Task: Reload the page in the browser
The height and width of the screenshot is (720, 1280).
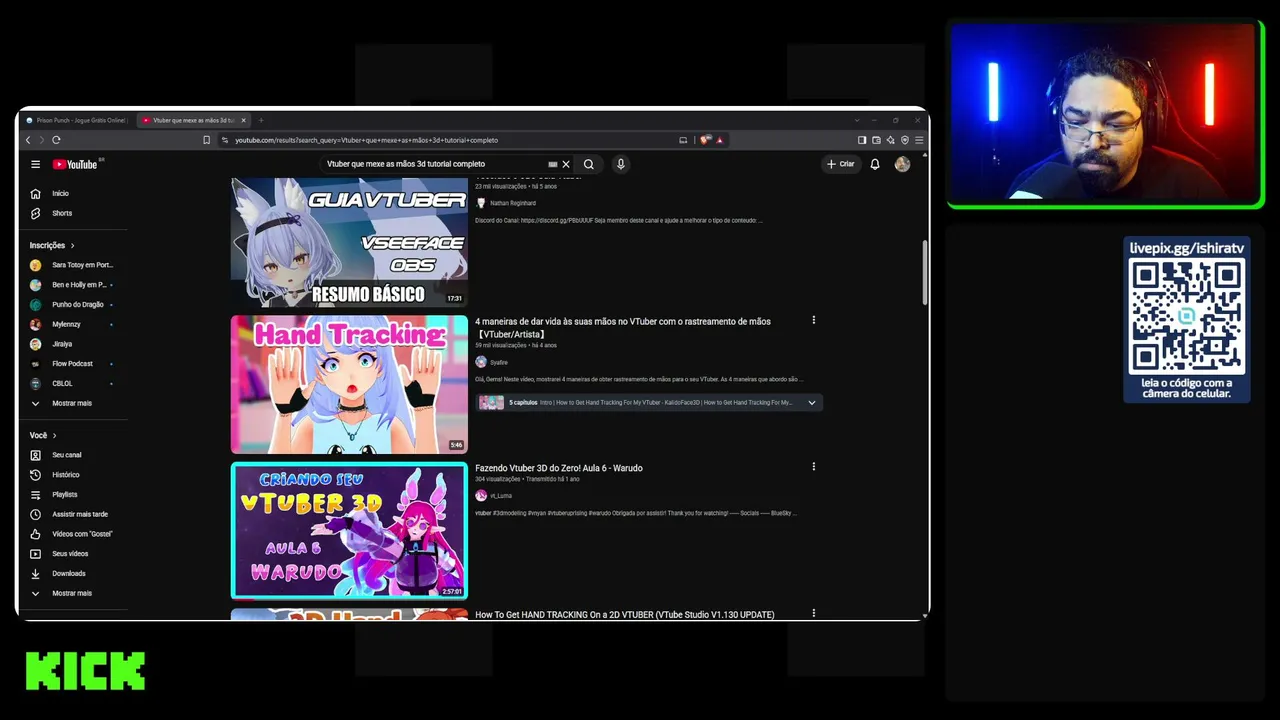Action: 56,140
